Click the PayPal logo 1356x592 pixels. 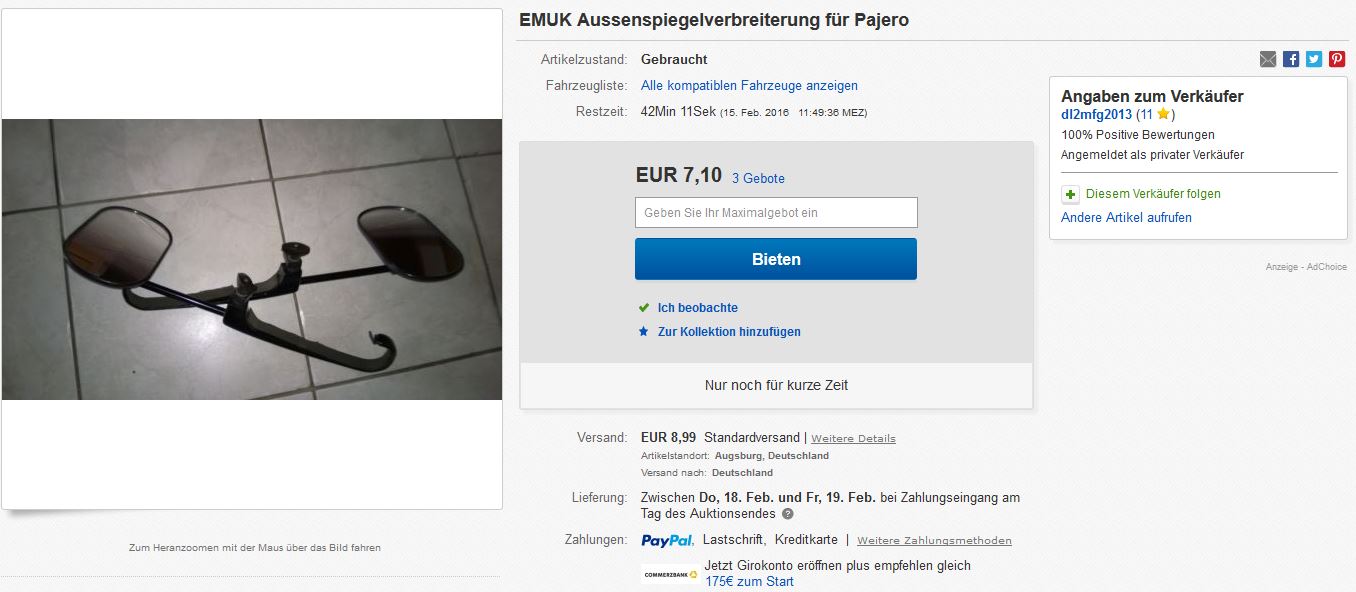pos(667,540)
